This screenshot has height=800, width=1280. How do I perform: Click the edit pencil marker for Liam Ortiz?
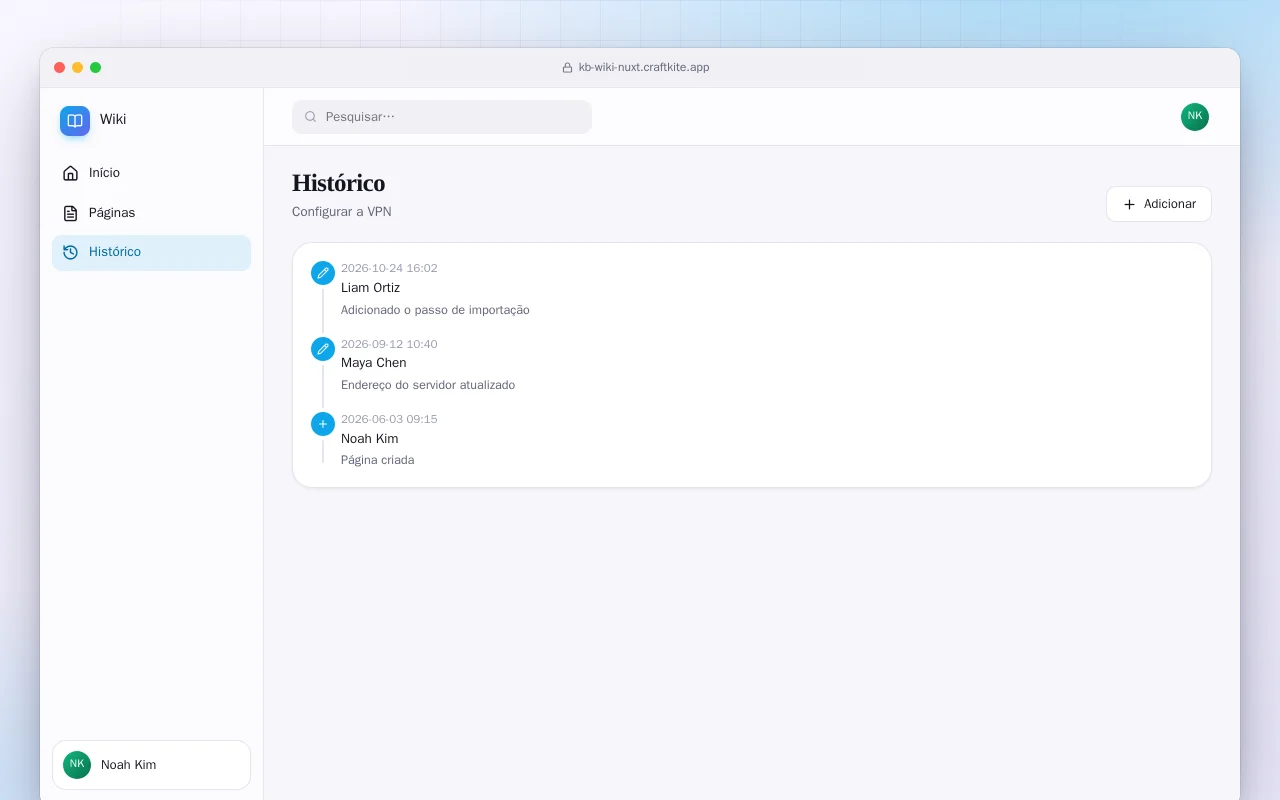(x=323, y=273)
